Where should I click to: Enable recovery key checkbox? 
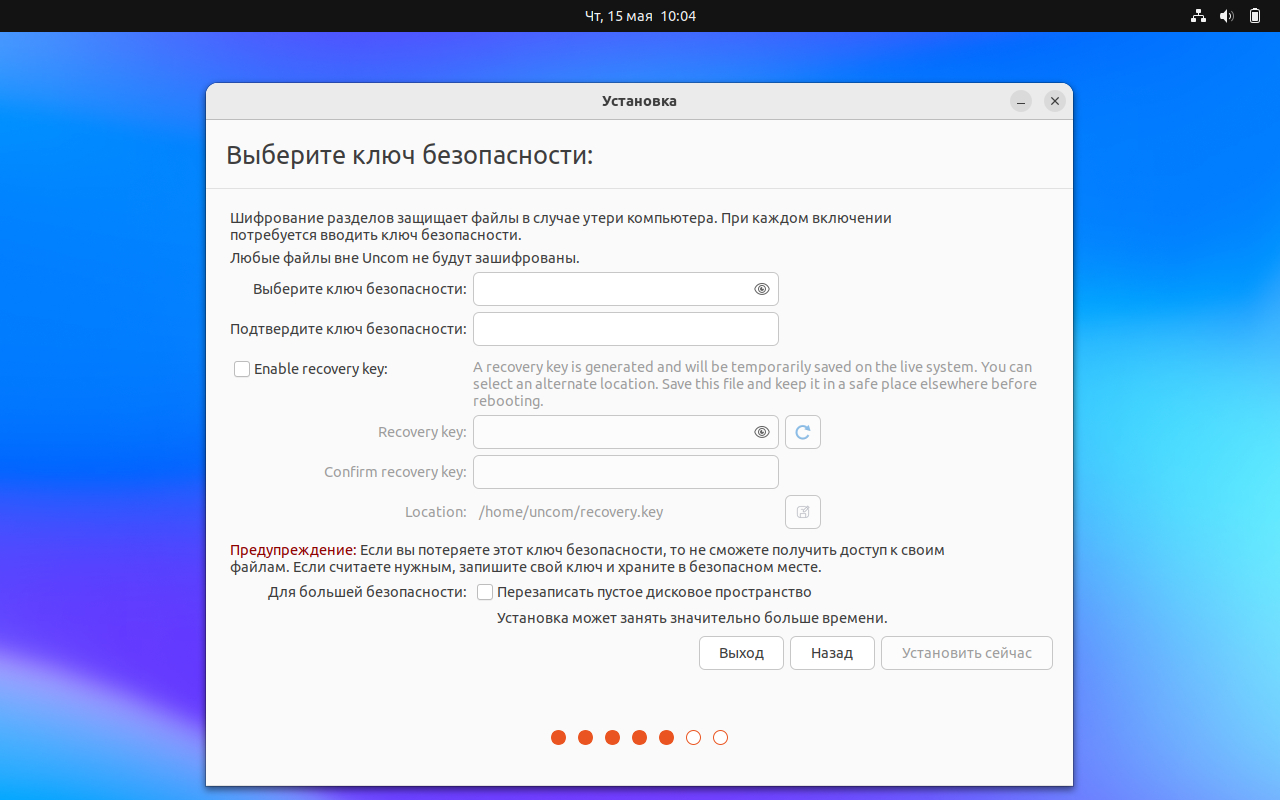242,369
